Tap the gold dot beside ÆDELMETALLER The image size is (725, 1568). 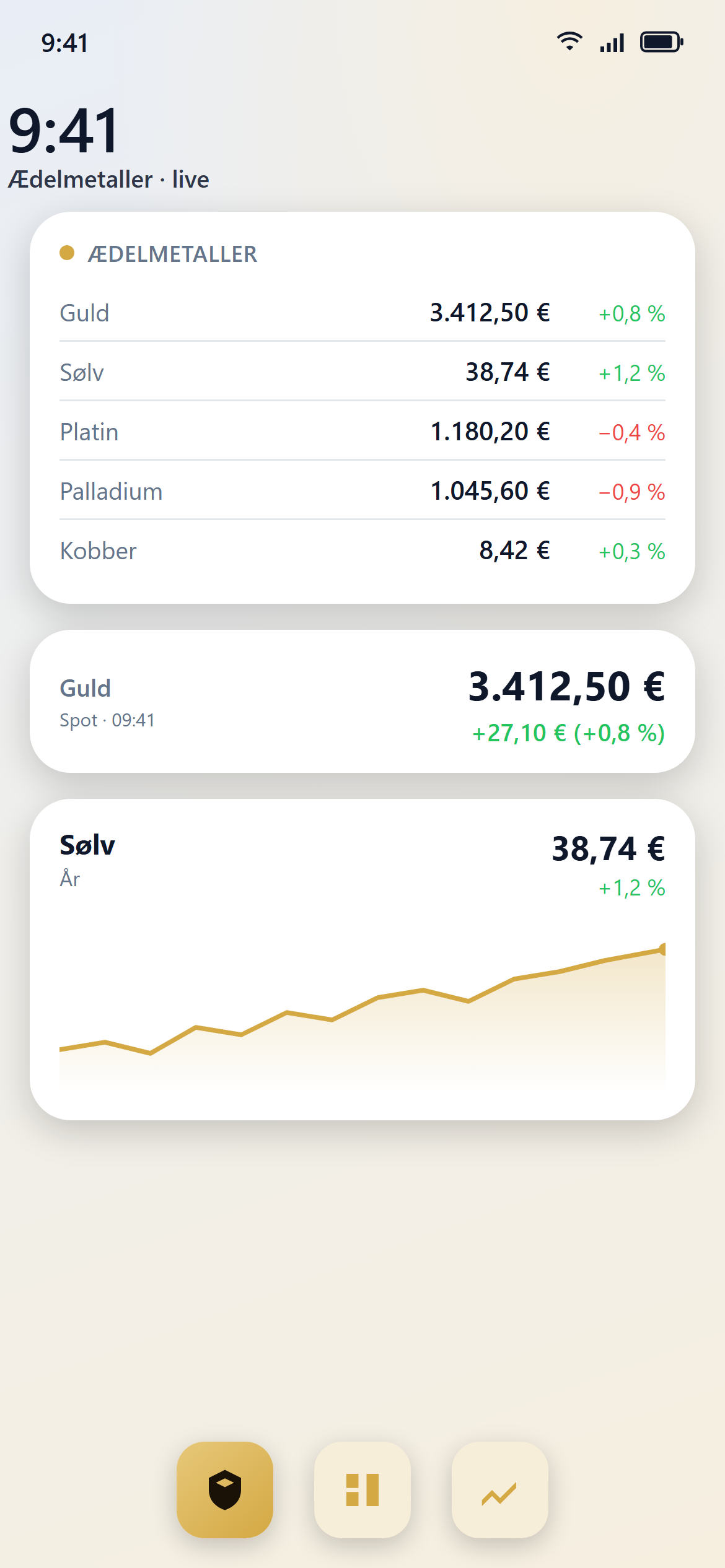coord(67,253)
